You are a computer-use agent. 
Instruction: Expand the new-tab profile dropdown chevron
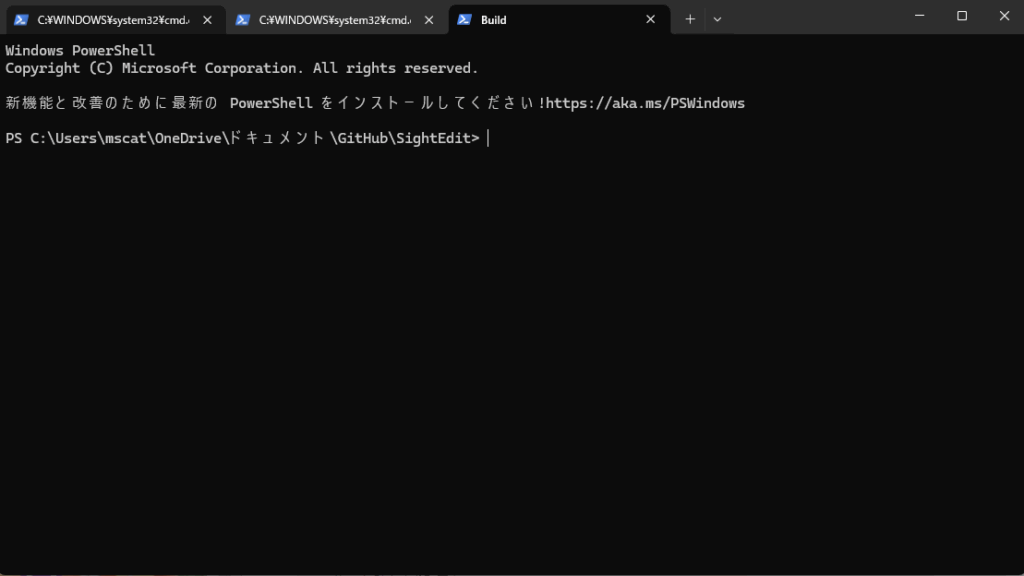pyautogui.click(x=717, y=19)
